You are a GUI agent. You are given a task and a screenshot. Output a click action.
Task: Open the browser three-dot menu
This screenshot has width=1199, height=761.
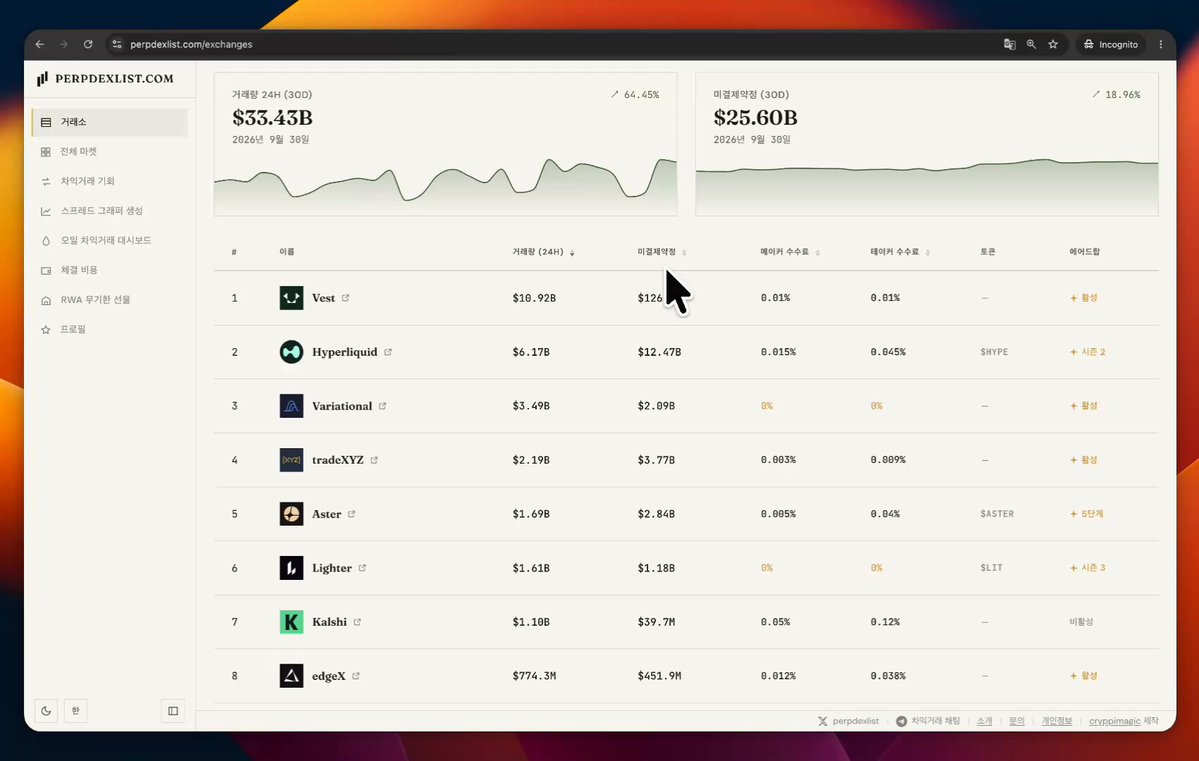click(1161, 44)
